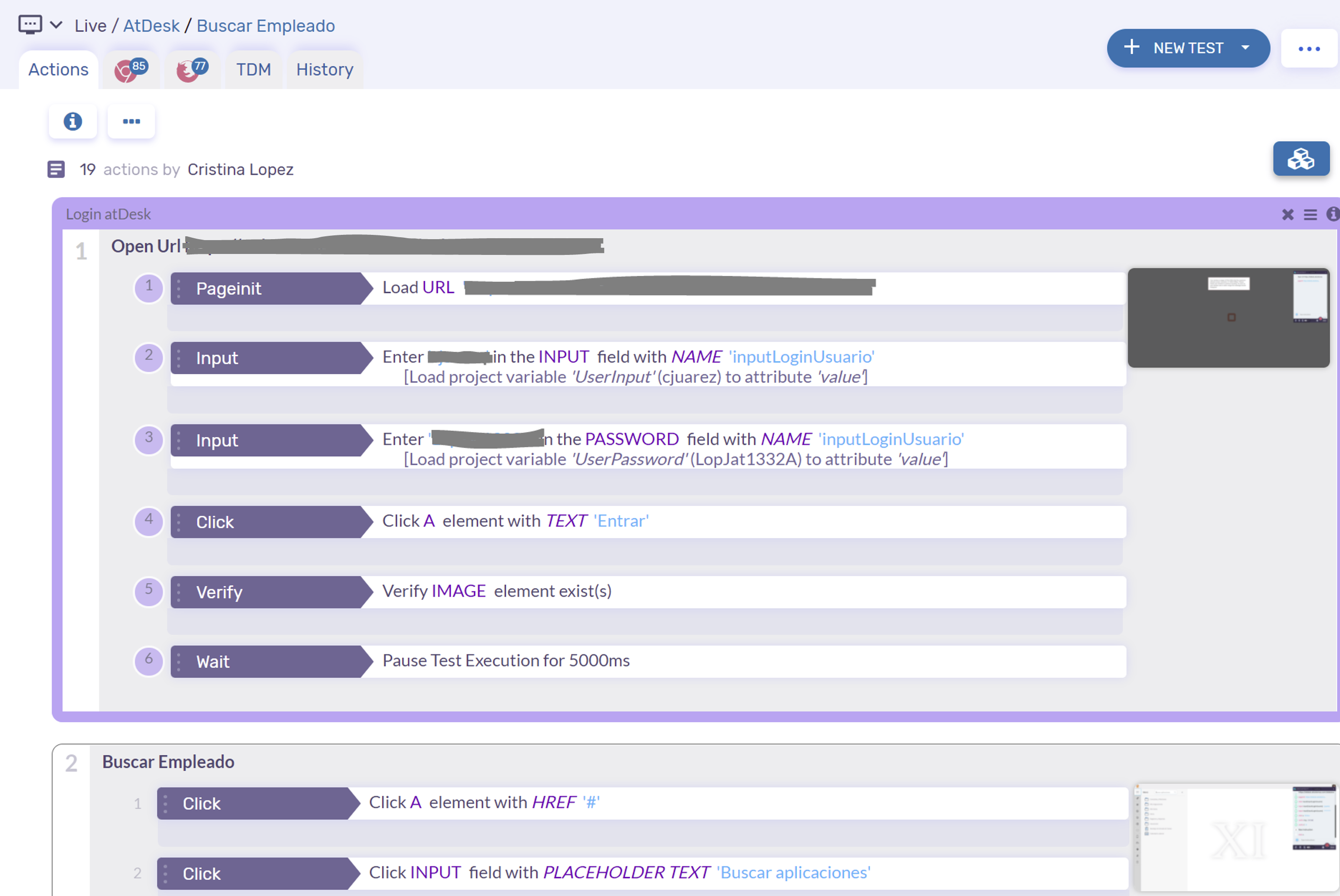Open the NEW TEST dropdown arrow
The width and height of the screenshot is (1340, 896).
click(1245, 48)
